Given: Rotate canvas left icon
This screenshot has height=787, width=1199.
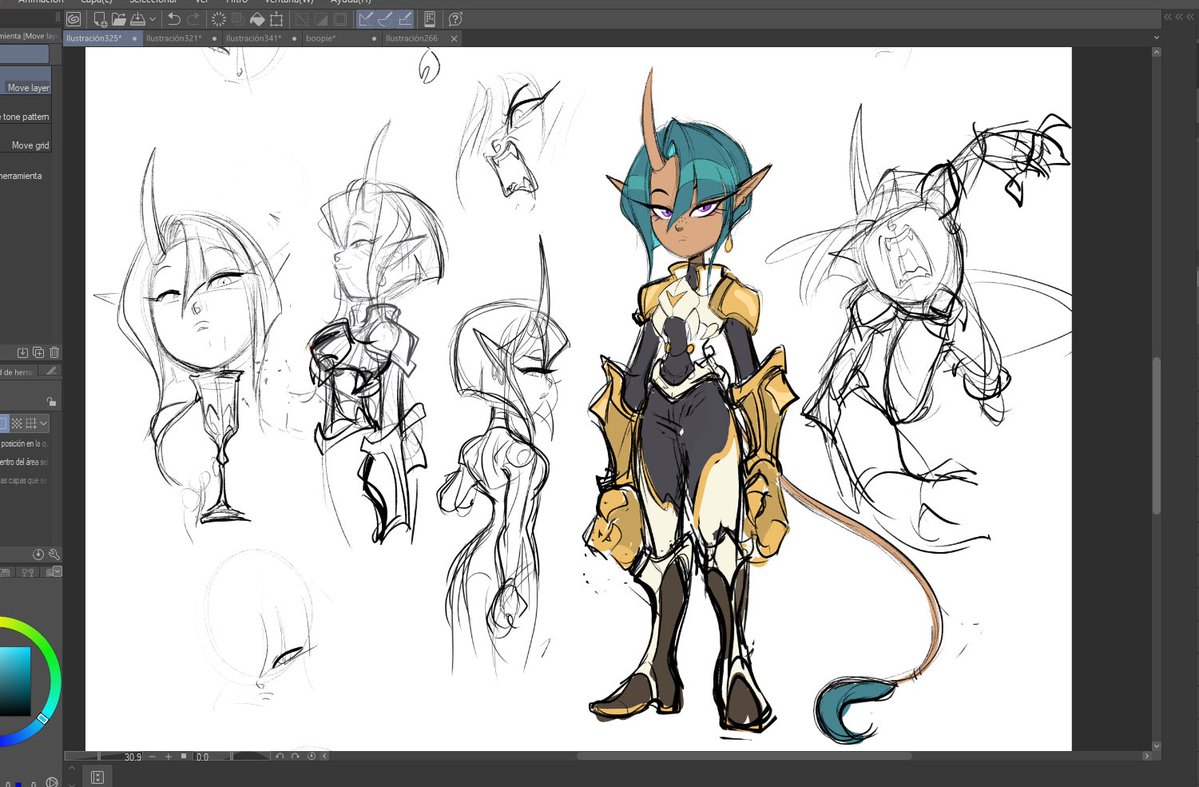Looking at the screenshot, I should (x=279, y=756).
